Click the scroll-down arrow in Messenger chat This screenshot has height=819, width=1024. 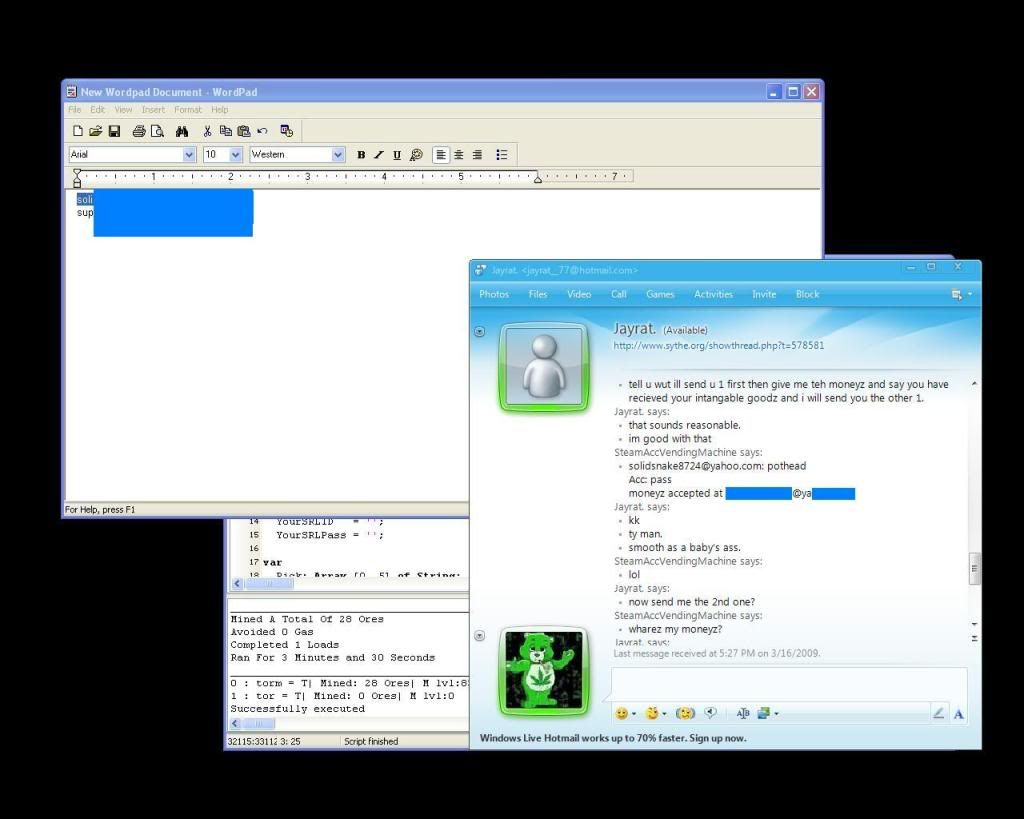point(974,624)
